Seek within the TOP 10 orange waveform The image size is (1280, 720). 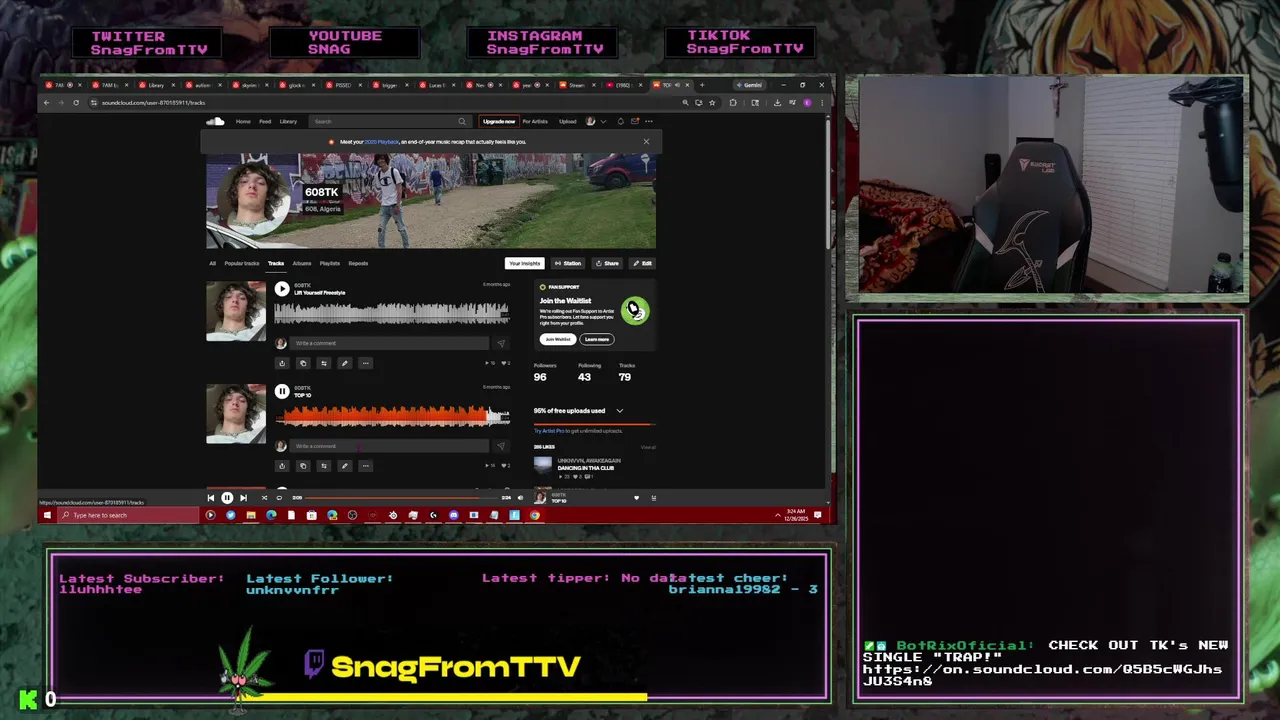(x=392, y=416)
